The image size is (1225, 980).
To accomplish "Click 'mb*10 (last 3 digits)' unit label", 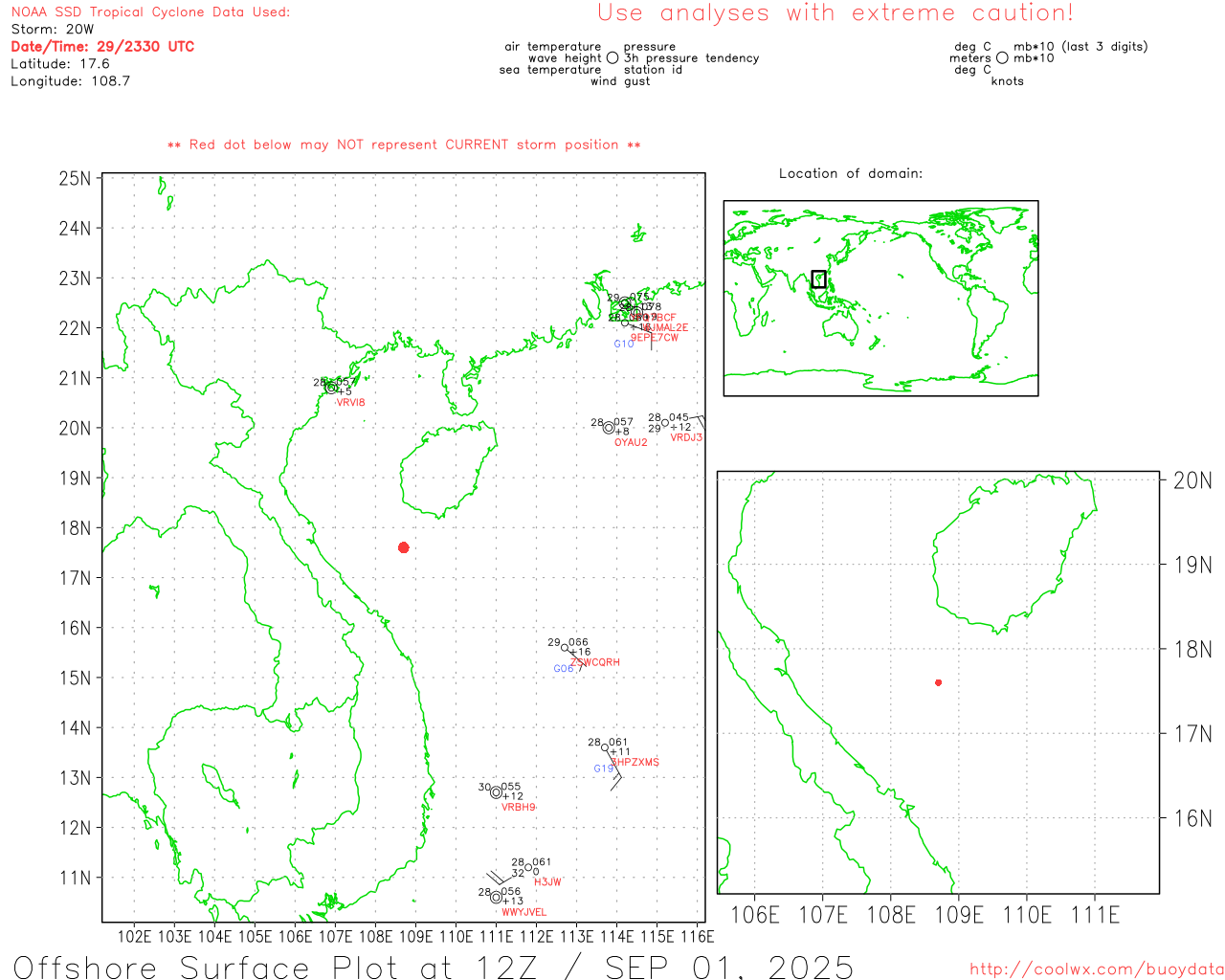I will click(1080, 47).
